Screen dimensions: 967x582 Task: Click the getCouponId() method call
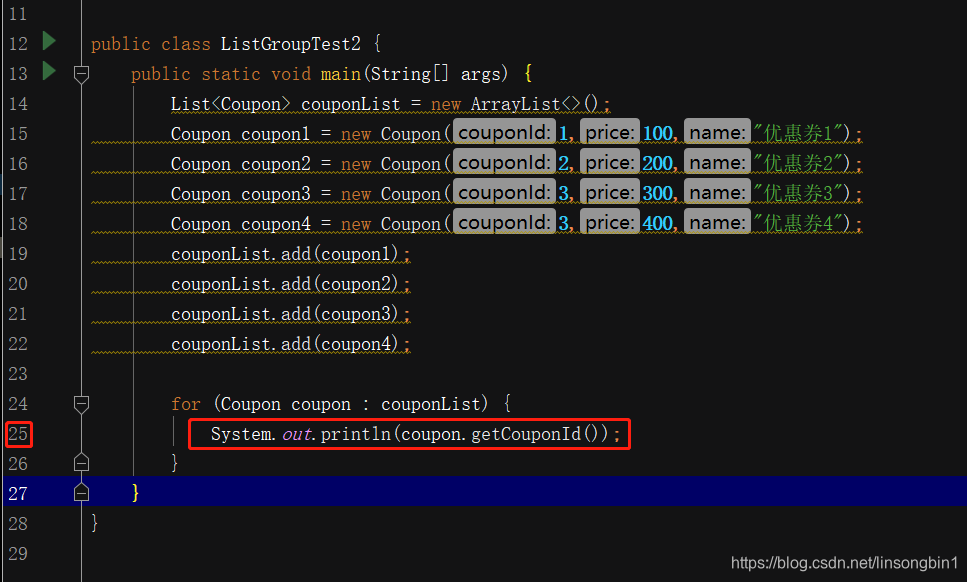pos(535,434)
